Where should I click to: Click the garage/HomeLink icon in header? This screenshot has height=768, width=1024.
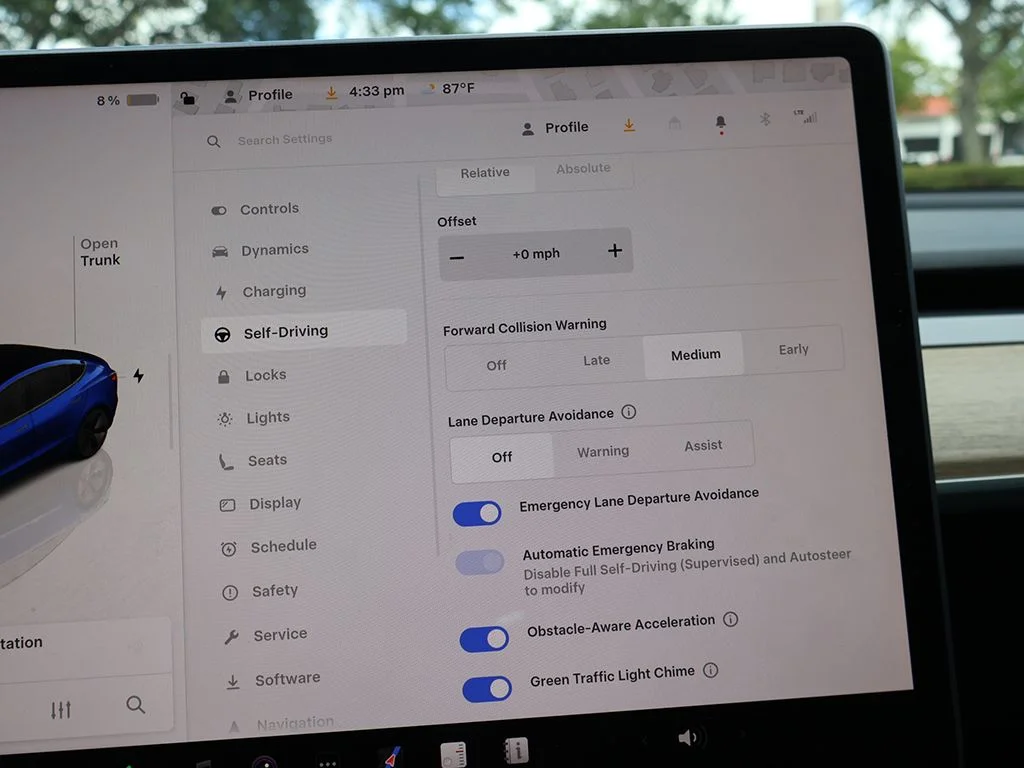tap(675, 123)
